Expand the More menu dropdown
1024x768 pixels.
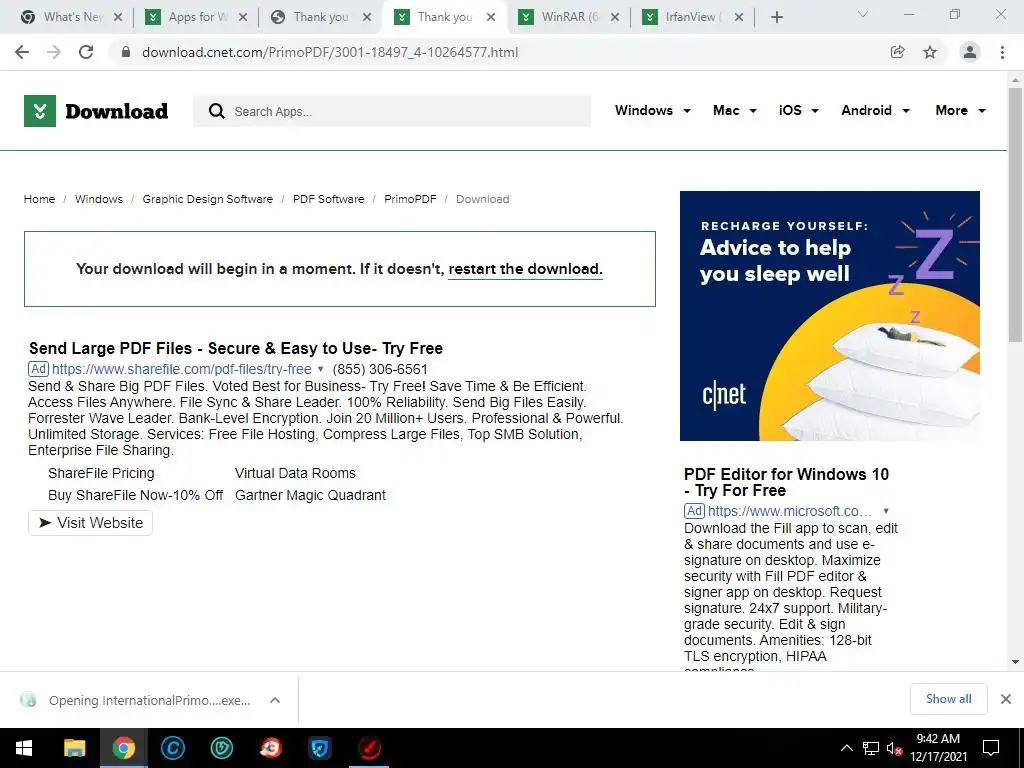pos(961,110)
